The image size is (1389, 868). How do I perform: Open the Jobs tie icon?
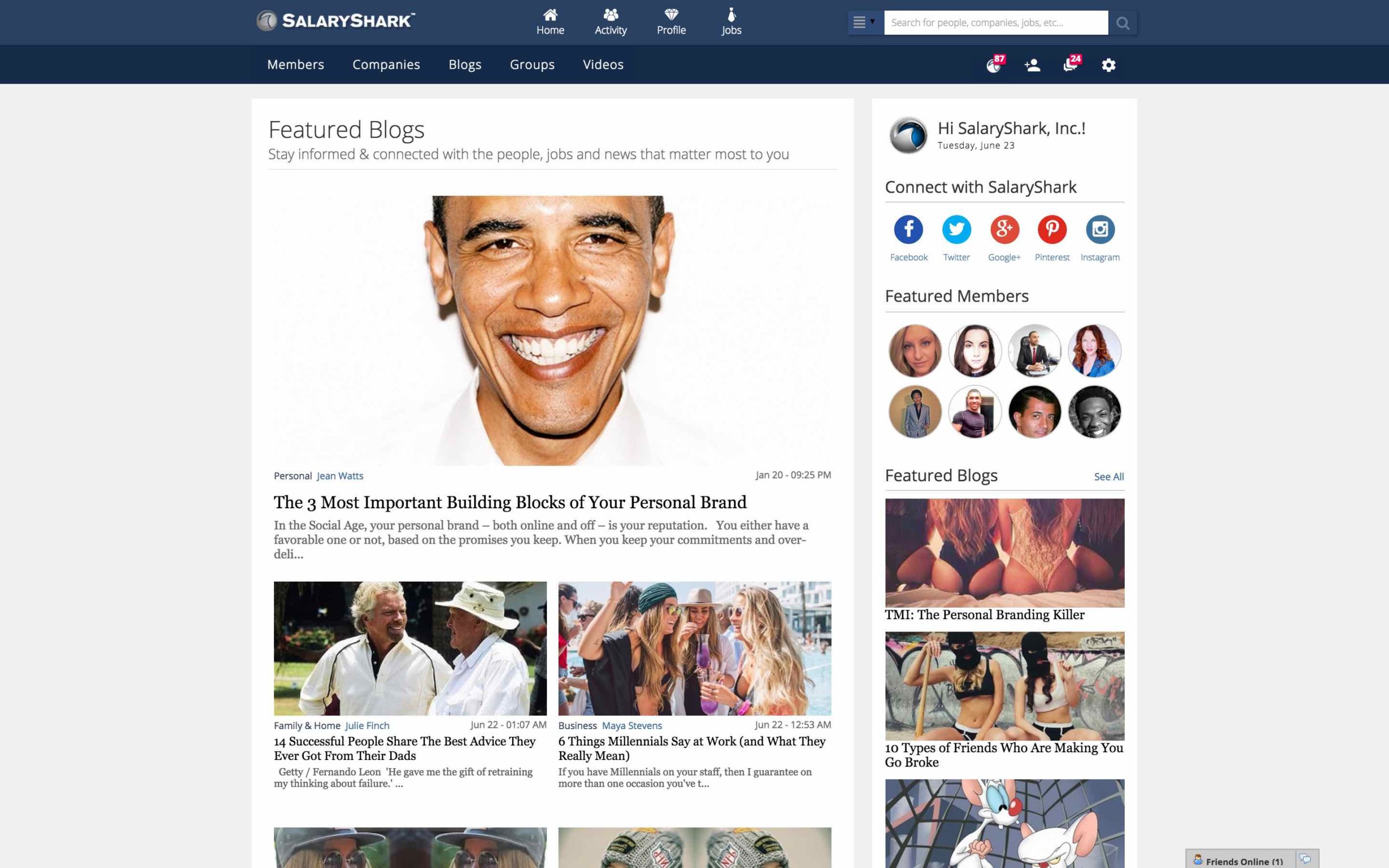pos(731,16)
